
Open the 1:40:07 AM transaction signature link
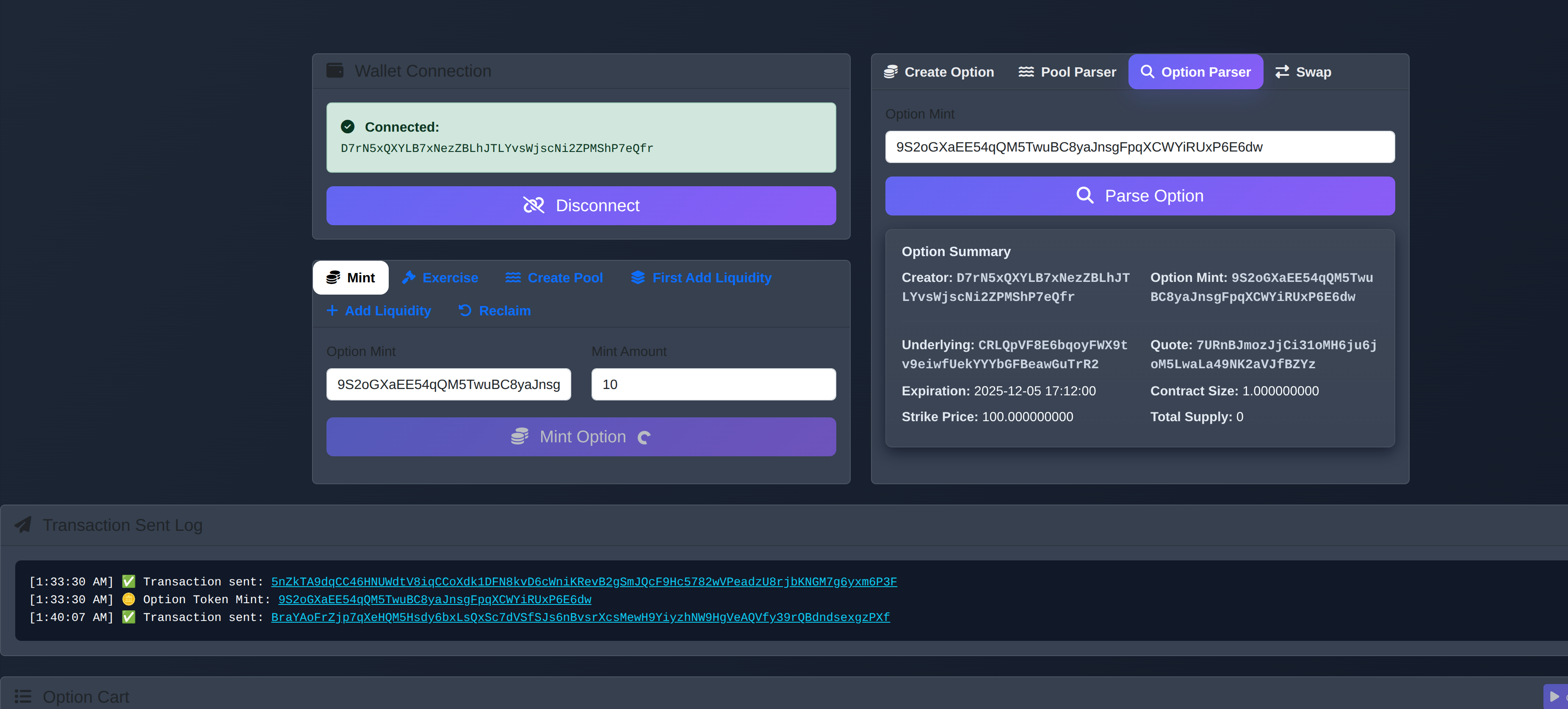coord(580,617)
